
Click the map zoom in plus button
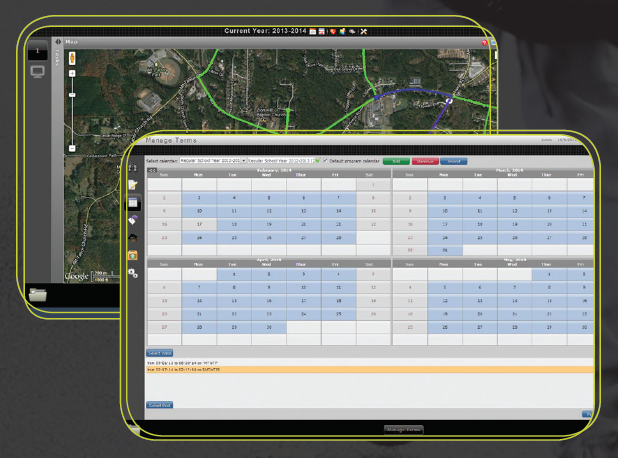pos(72,97)
